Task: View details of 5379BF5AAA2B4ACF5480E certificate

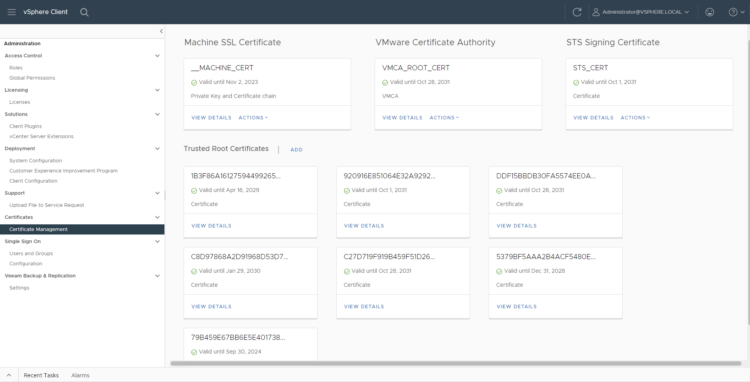Action: point(517,306)
